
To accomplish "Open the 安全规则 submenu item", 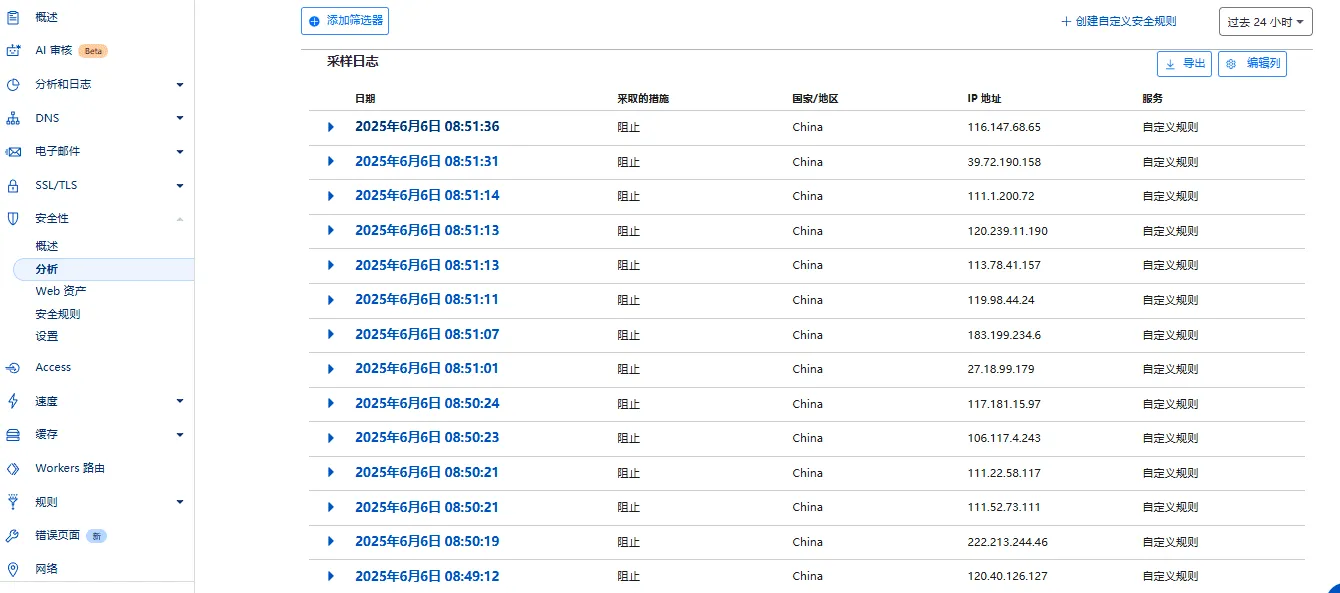I will (58, 314).
